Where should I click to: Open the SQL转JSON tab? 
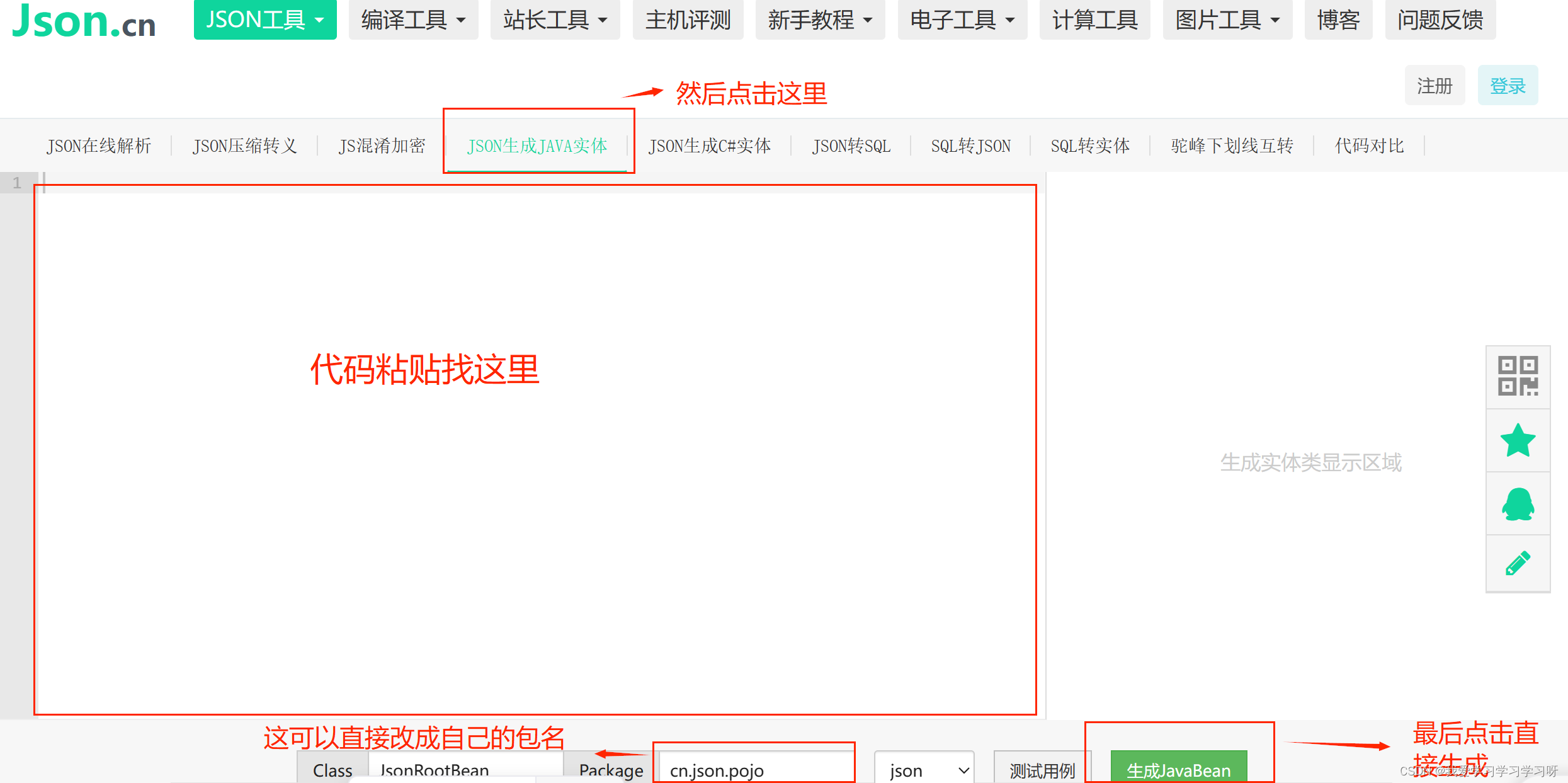point(970,146)
